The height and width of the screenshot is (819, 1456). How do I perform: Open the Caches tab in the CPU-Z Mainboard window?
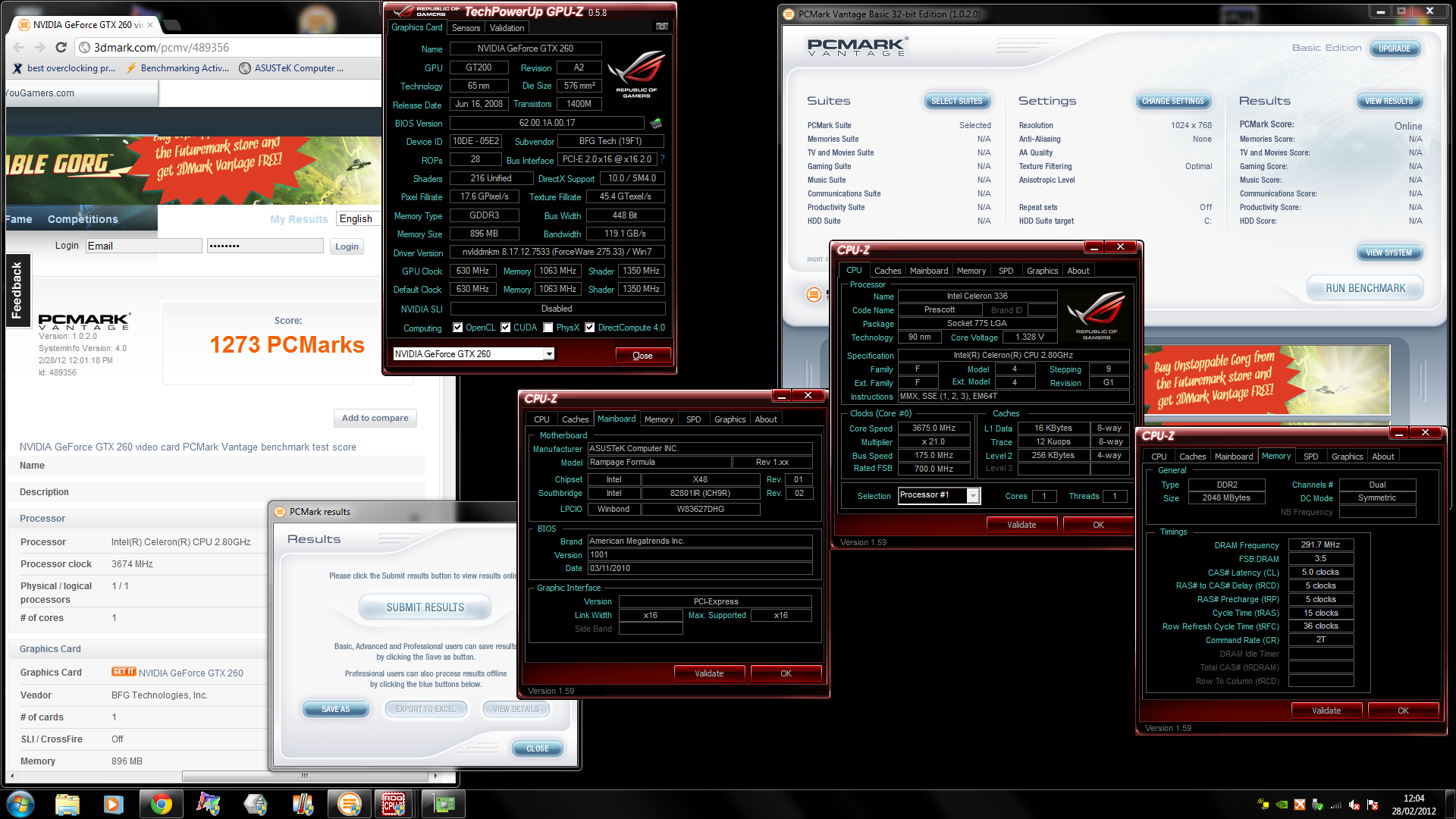click(x=575, y=419)
